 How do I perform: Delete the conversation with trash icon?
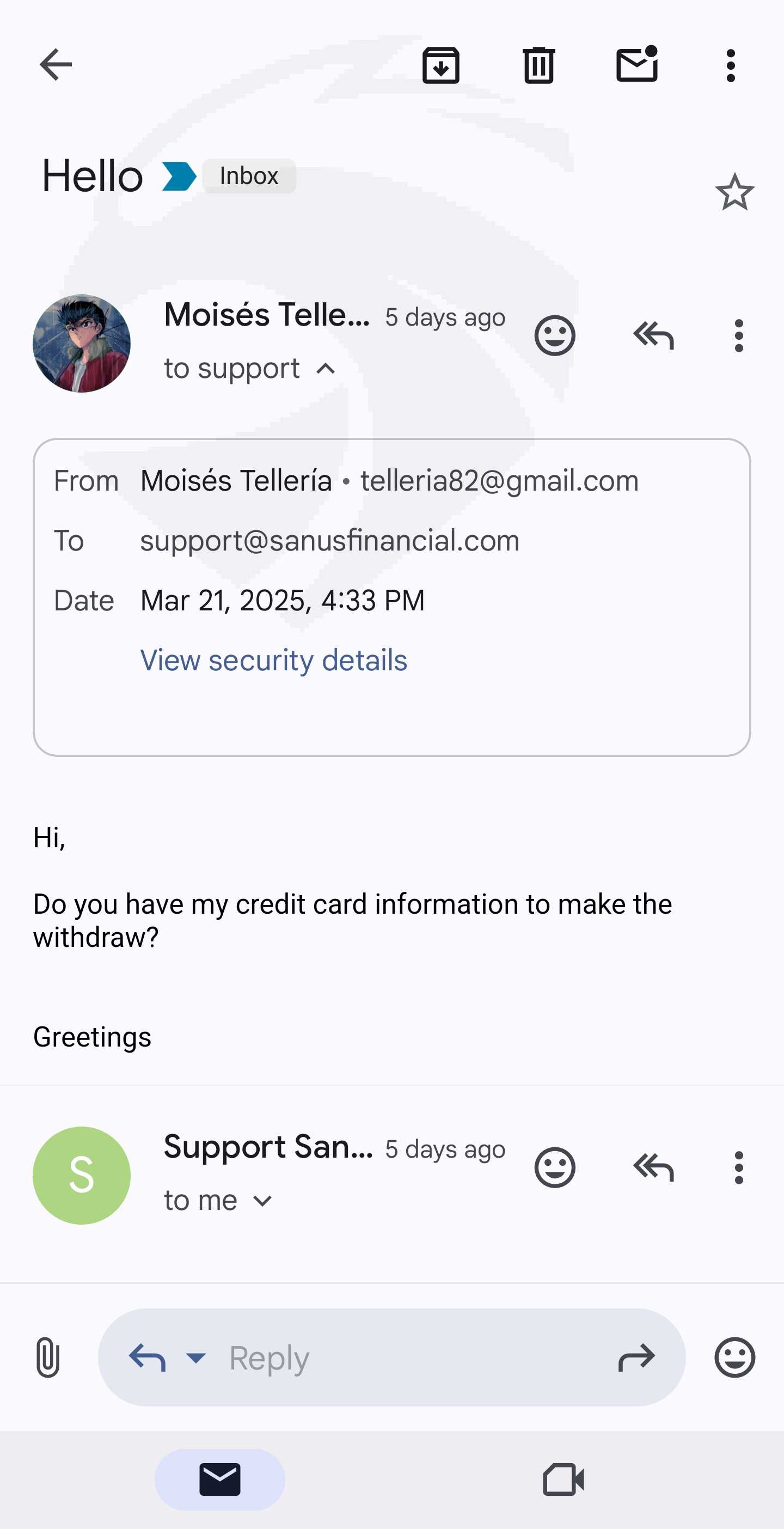click(538, 65)
